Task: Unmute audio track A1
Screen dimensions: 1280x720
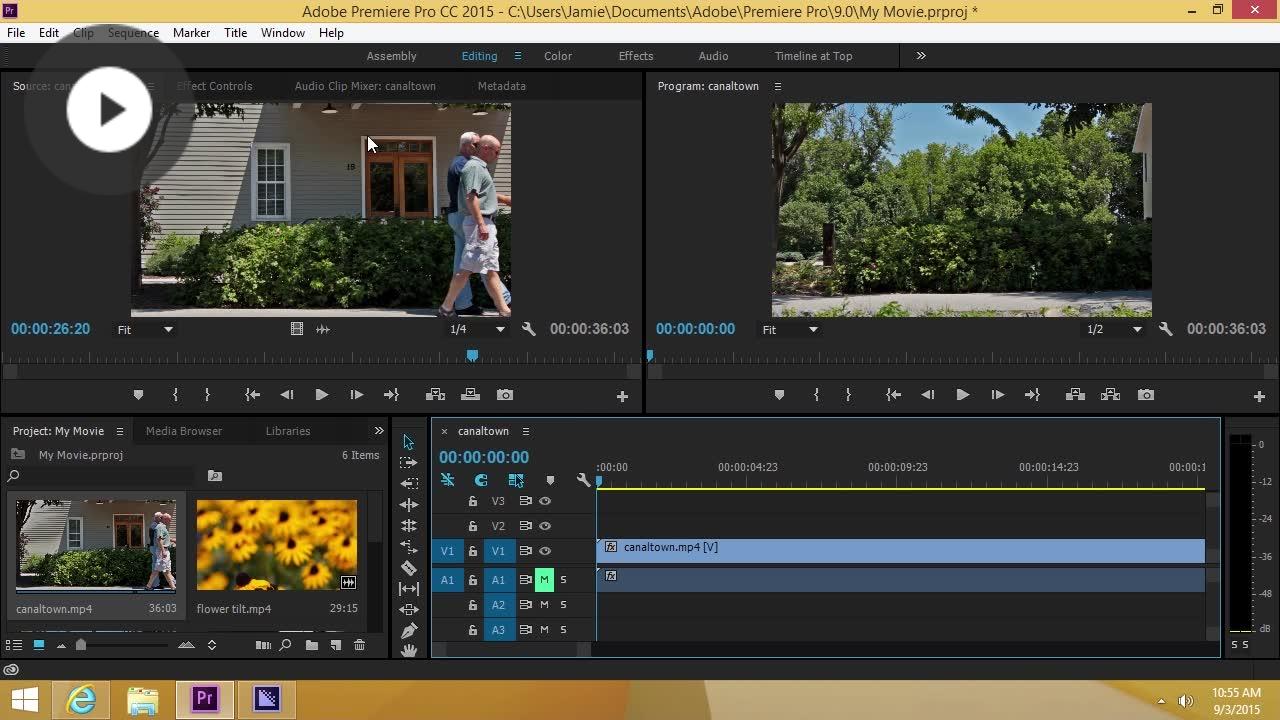Action: click(x=544, y=580)
